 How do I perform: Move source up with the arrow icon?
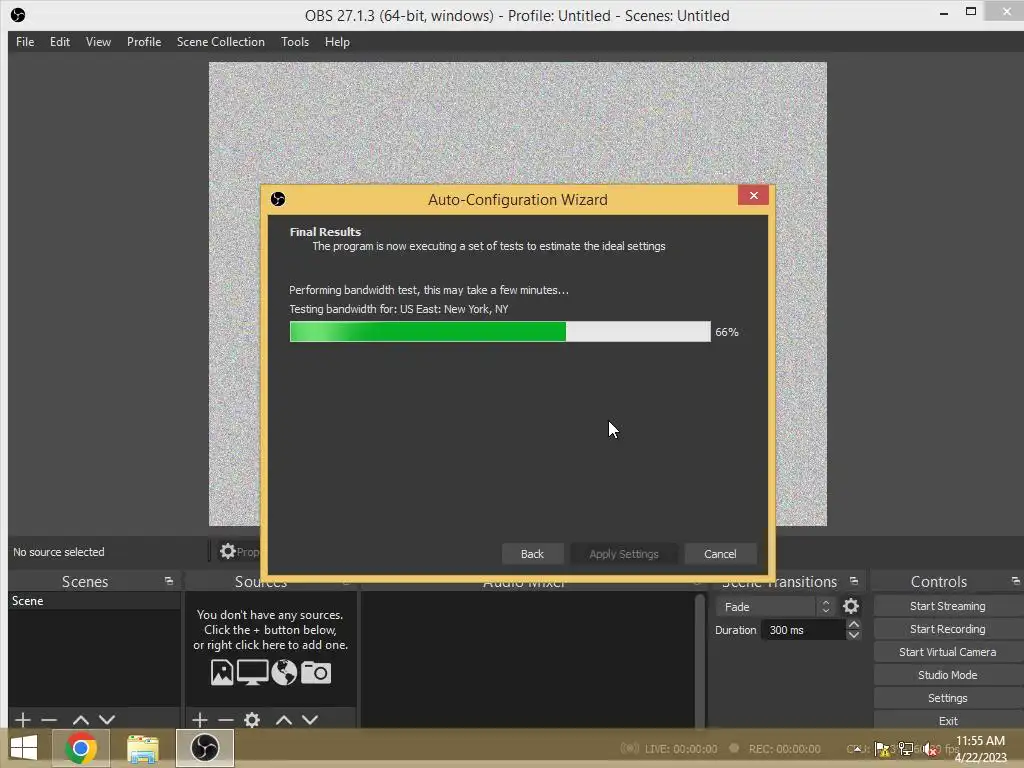pyautogui.click(x=283, y=720)
